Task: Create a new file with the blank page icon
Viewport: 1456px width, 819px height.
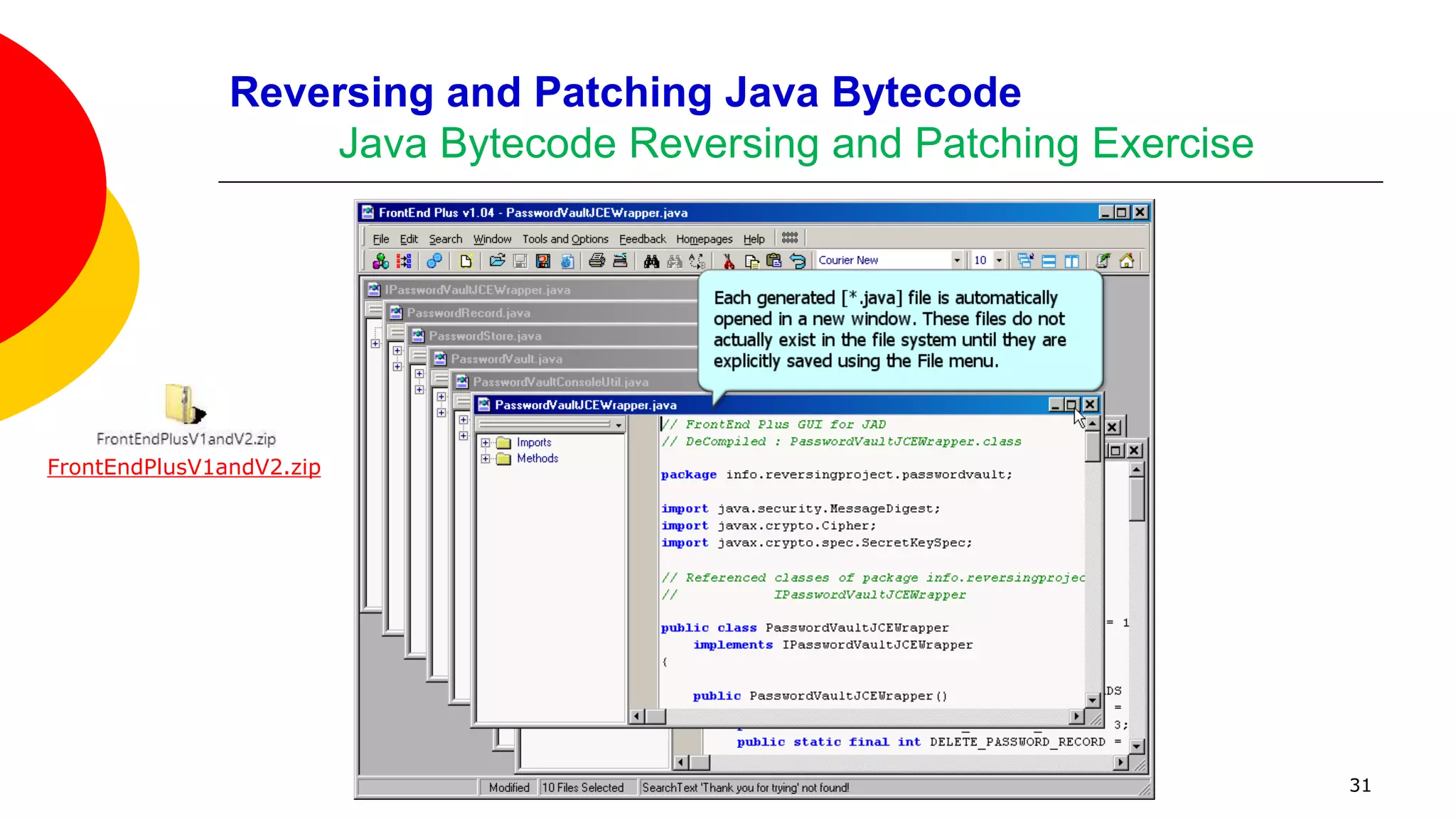Action: point(466,261)
